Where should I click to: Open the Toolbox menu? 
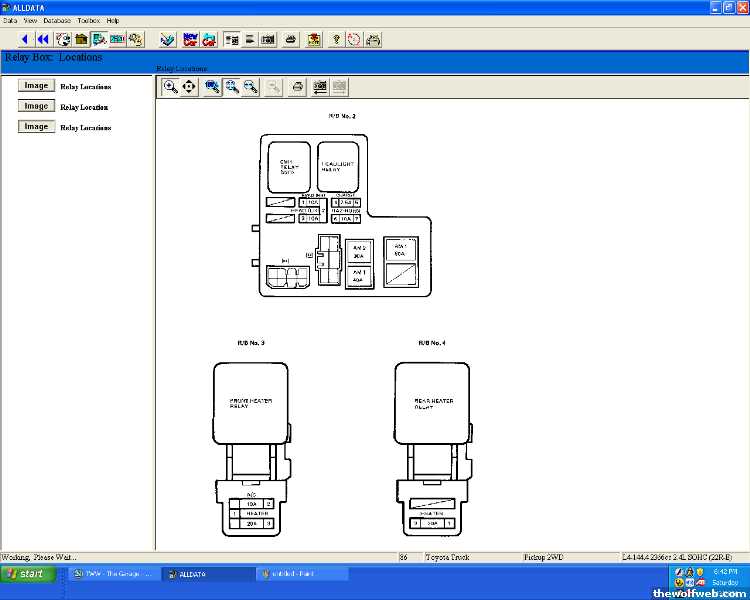87,20
